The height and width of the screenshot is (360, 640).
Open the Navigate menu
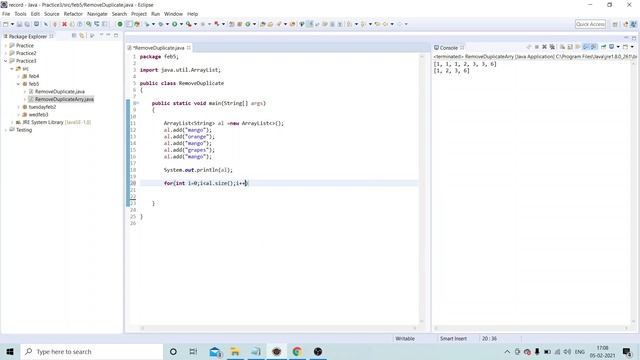point(97,14)
